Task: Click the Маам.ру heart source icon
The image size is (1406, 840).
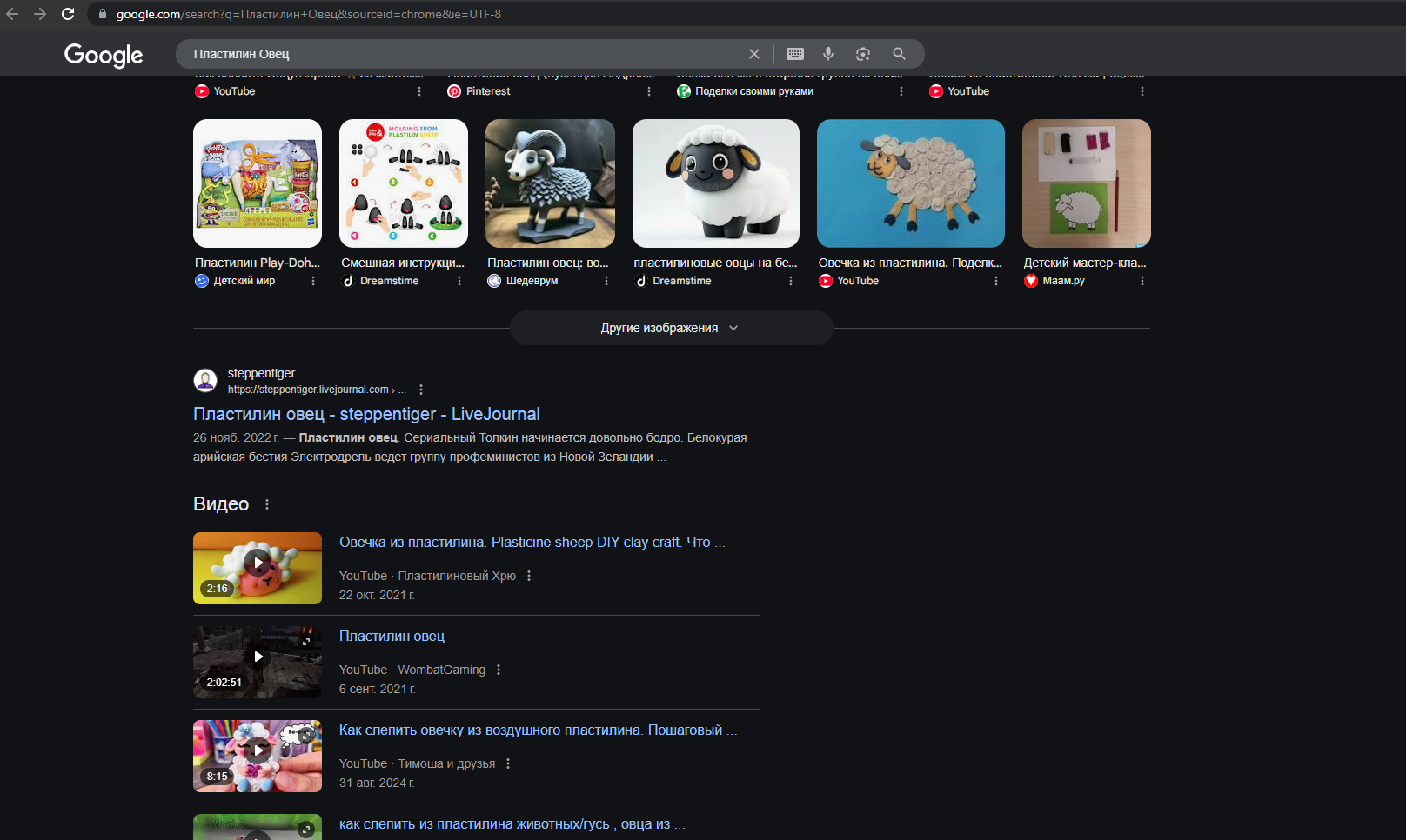Action: 1031,281
